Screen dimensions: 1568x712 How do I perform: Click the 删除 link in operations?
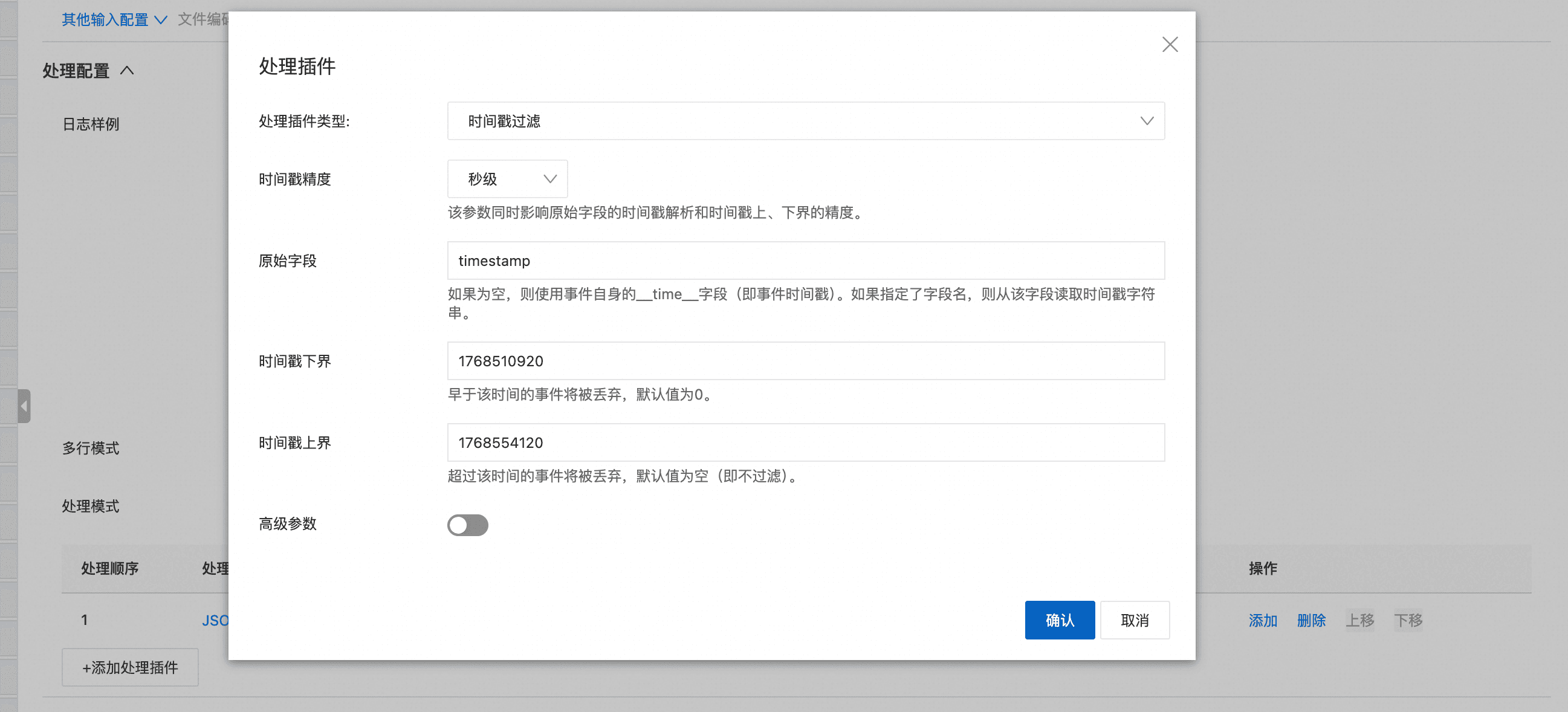pos(1310,620)
